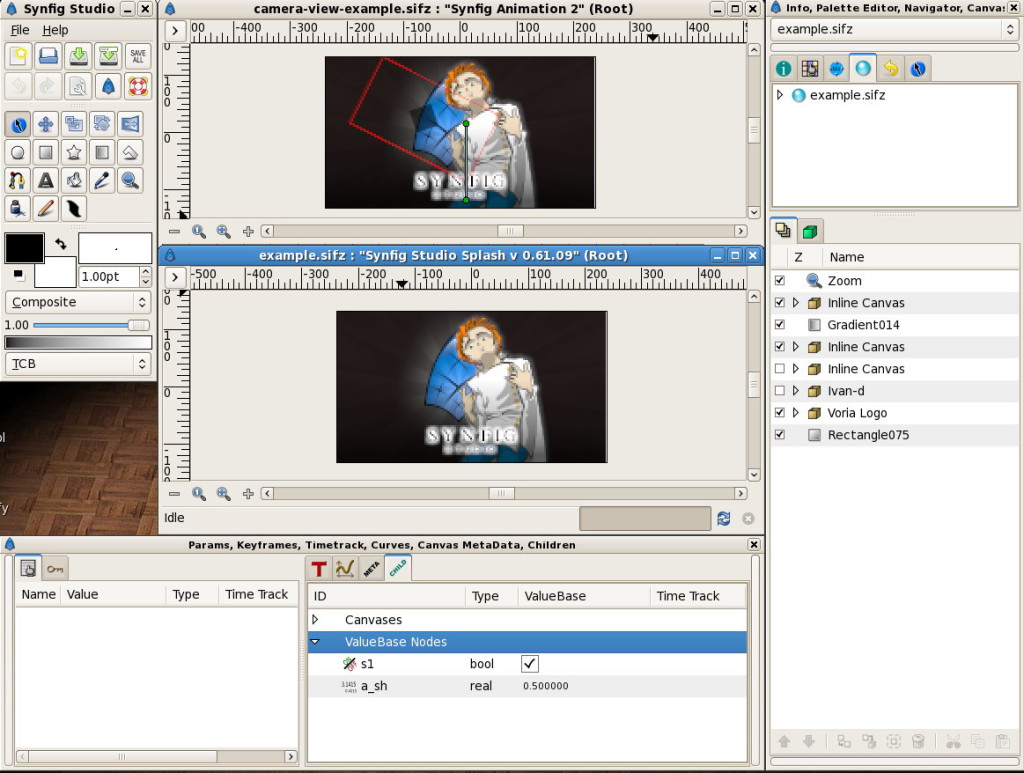Select the Zoom magnifier tool

[130, 180]
